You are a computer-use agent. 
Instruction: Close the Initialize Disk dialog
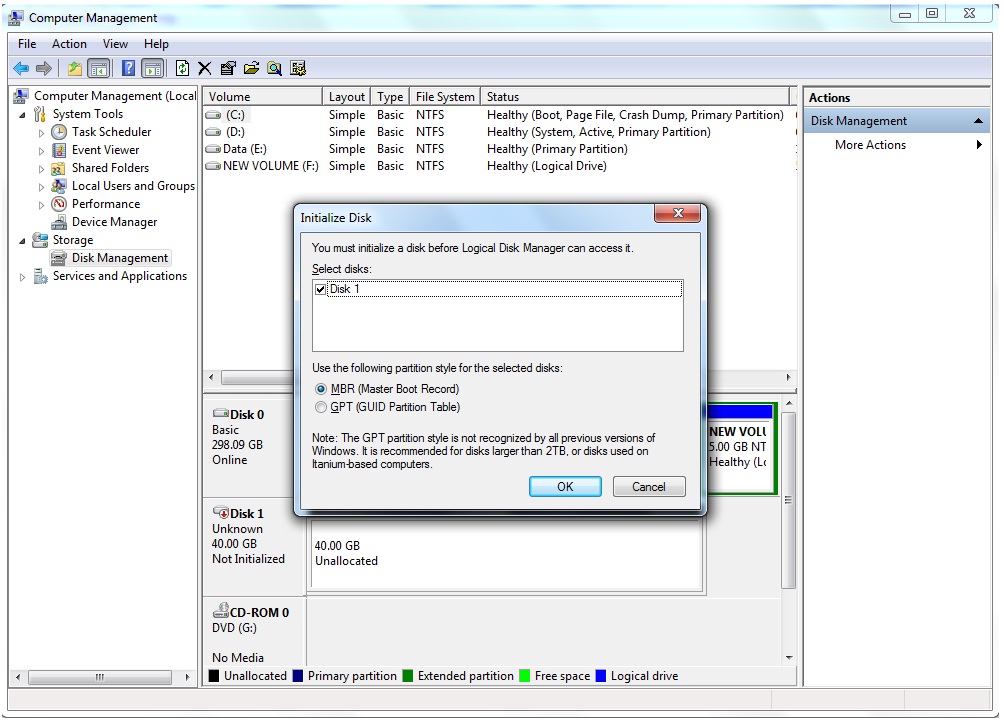tap(679, 213)
